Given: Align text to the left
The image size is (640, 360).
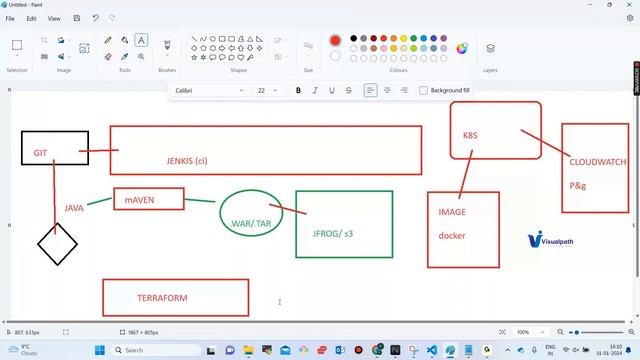Looking at the screenshot, I should (370, 90).
